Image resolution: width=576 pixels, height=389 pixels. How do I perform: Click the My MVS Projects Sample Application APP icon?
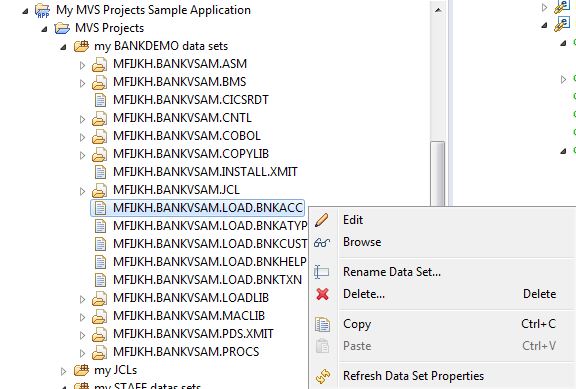point(42,10)
